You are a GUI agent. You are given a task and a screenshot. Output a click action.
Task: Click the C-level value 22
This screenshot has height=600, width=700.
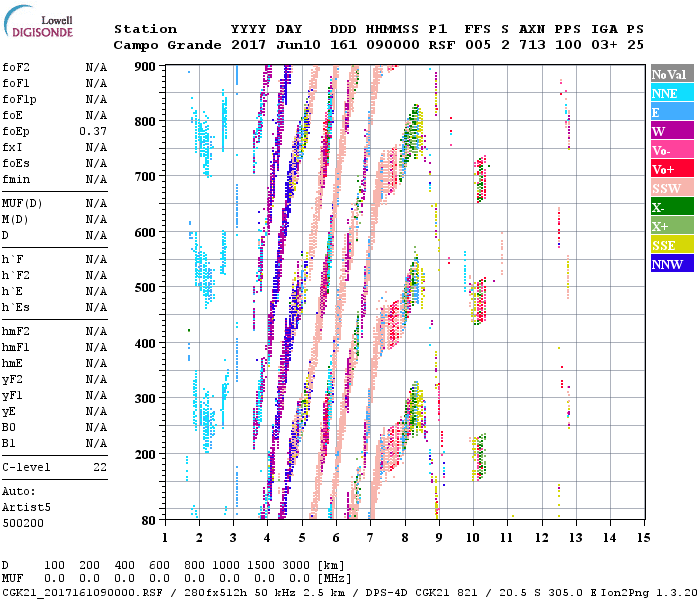tap(100, 467)
